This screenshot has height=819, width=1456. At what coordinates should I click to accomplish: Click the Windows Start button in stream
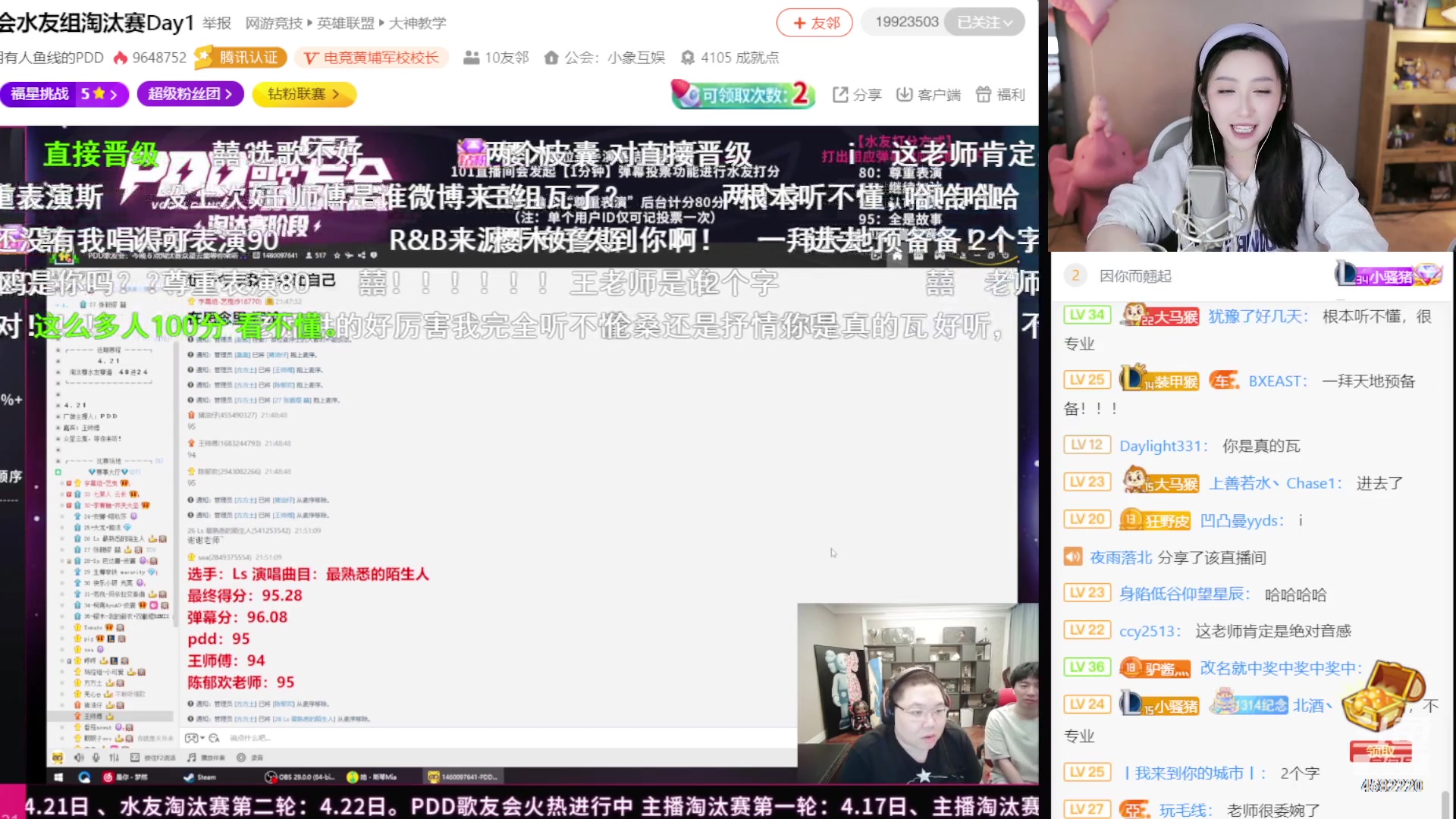(x=58, y=777)
